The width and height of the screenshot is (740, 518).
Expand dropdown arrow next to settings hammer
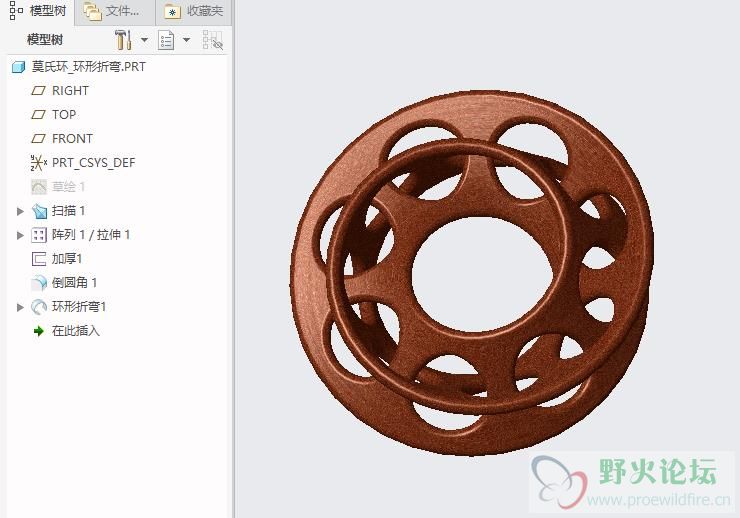tap(144, 40)
